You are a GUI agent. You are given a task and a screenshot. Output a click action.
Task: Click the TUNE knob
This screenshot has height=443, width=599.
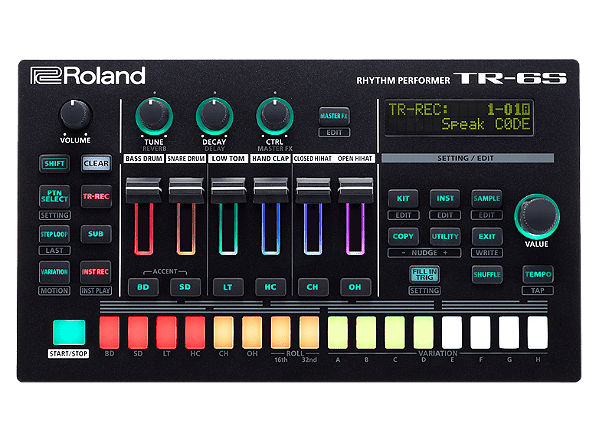[154, 116]
